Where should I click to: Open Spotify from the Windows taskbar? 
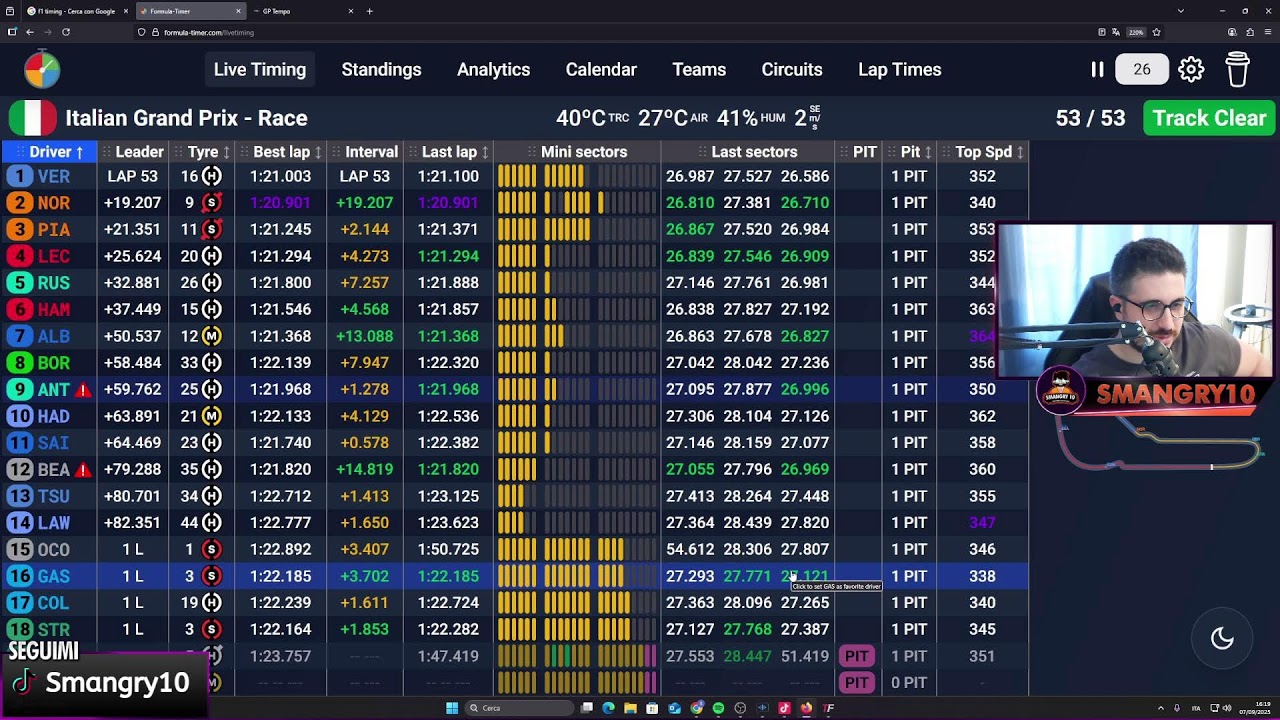tap(718, 708)
